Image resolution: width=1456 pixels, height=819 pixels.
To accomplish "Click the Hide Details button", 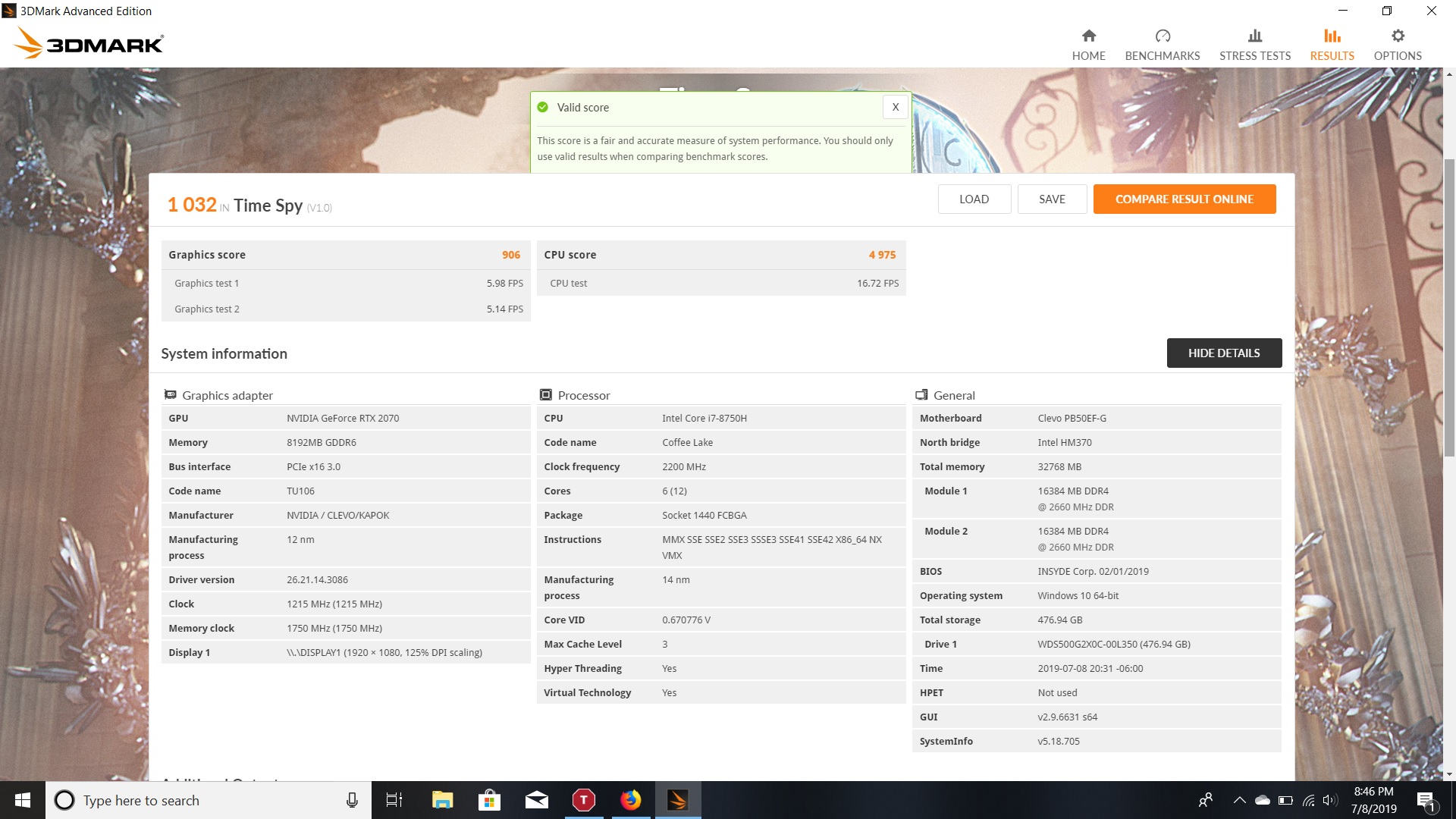I will [x=1224, y=353].
